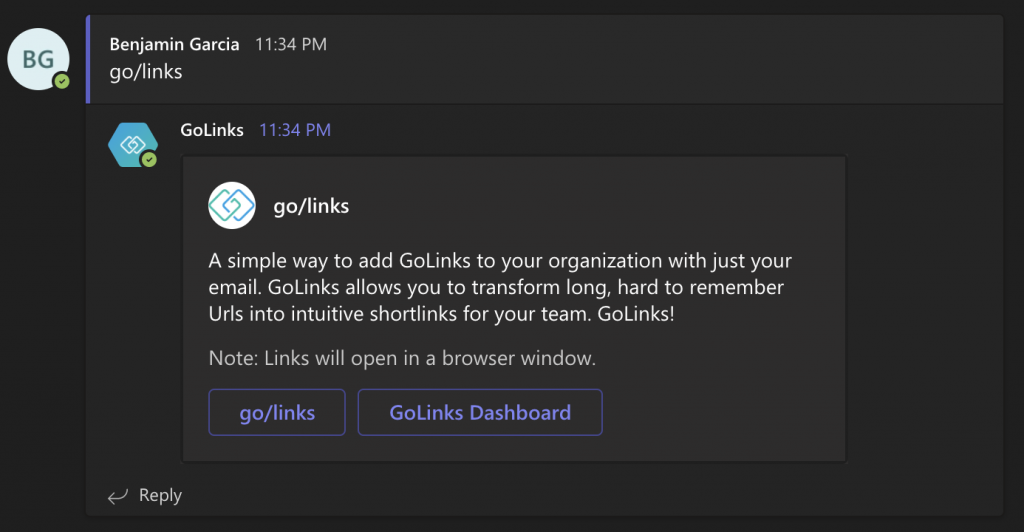This screenshot has width=1024, height=532.
Task: Click the green status badge on BG avatar
Action: 62,82
